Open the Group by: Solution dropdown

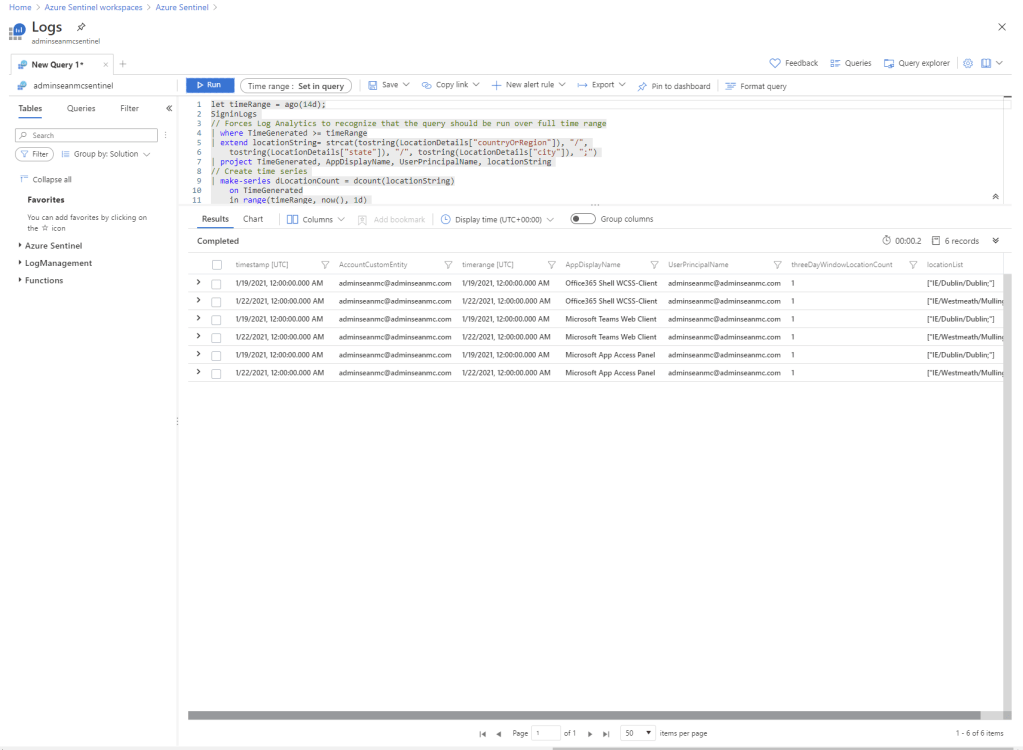(x=105, y=154)
